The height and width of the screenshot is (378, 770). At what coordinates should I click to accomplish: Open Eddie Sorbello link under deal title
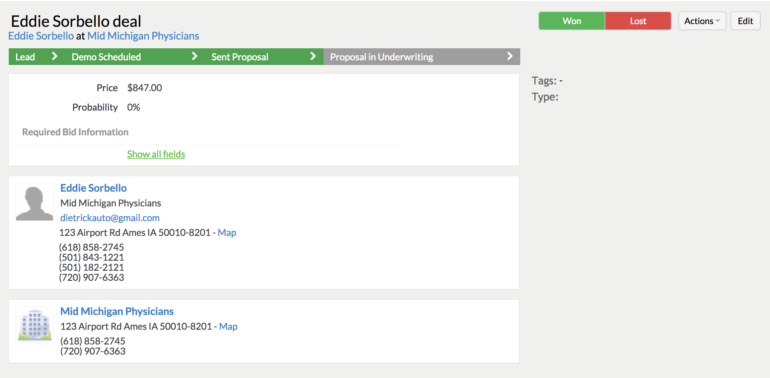coord(41,36)
